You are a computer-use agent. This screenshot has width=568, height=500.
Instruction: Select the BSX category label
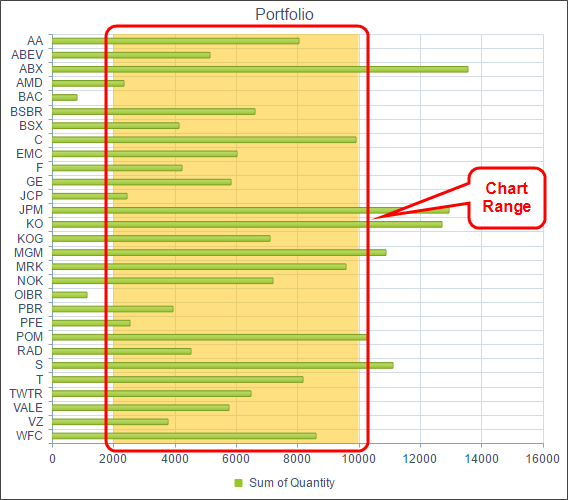pos(31,126)
